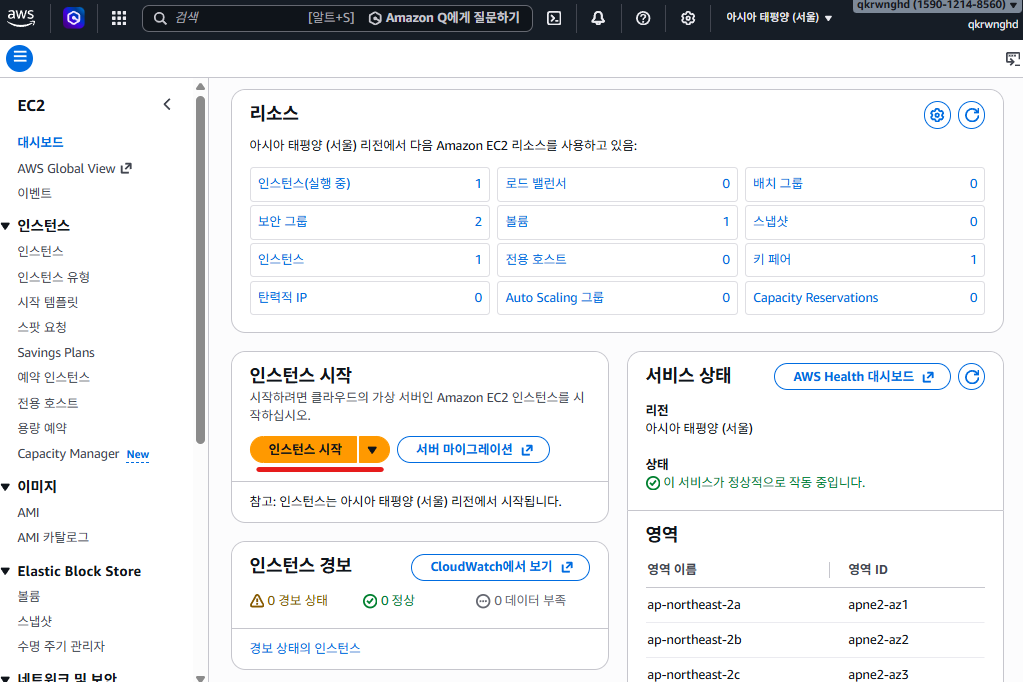1023x682 pixels.
Task: Click the 영역 이름 column header
Action: [x=671, y=569]
